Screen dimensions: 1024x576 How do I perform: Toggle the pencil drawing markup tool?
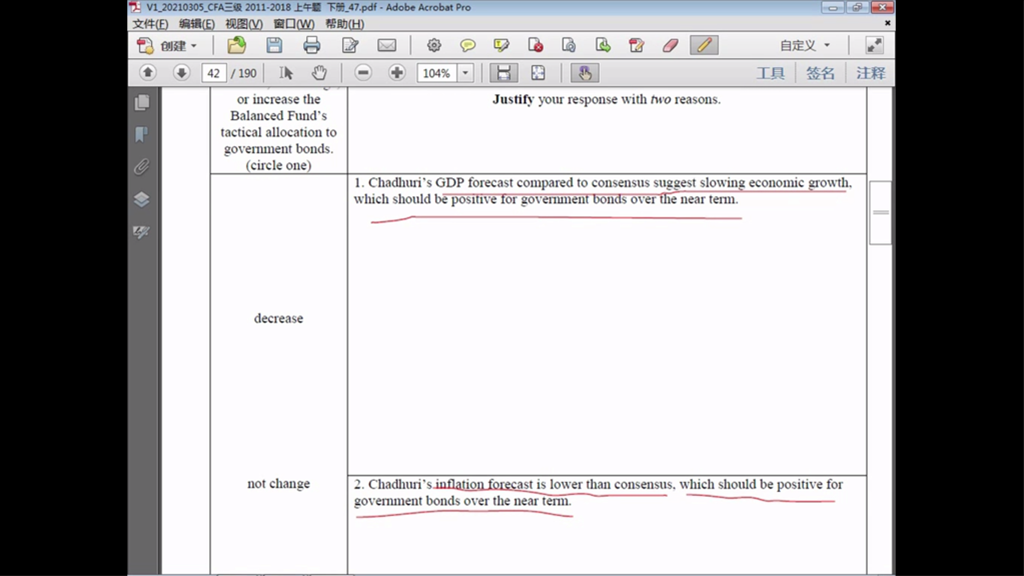pyautogui.click(x=704, y=45)
